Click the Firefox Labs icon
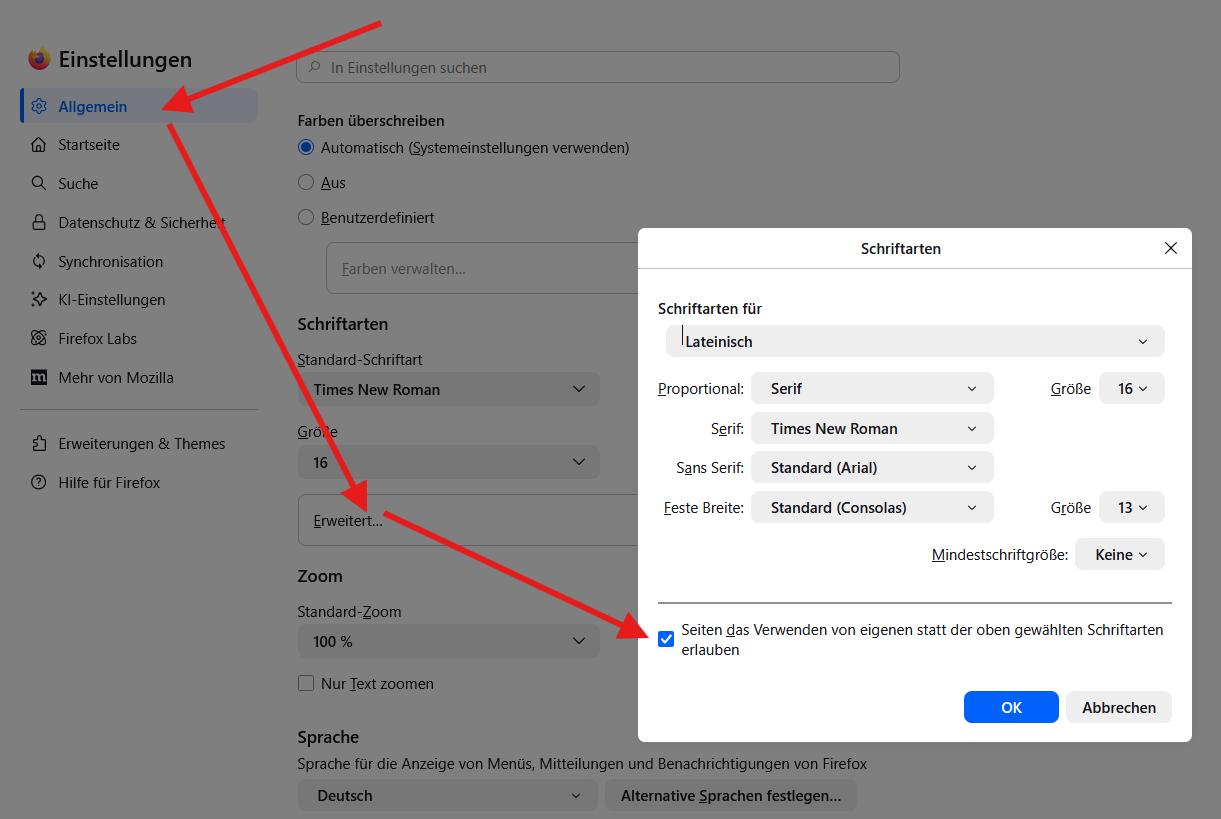Image resolution: width=1221 pixels, height=819 pixels. point(39,339)
